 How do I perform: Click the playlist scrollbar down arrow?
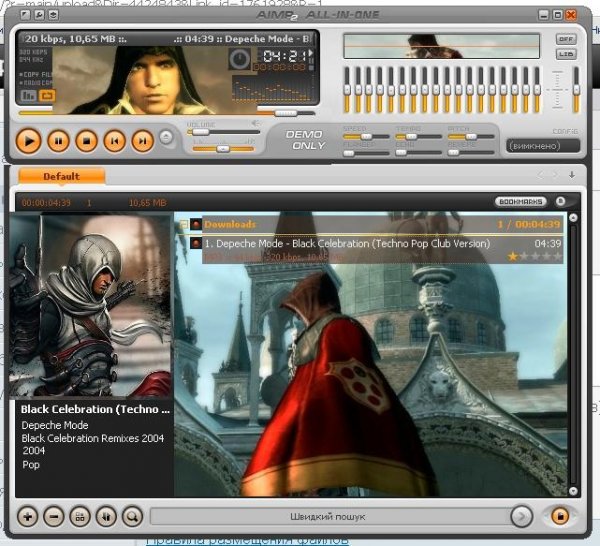click(x=573, y=491)
